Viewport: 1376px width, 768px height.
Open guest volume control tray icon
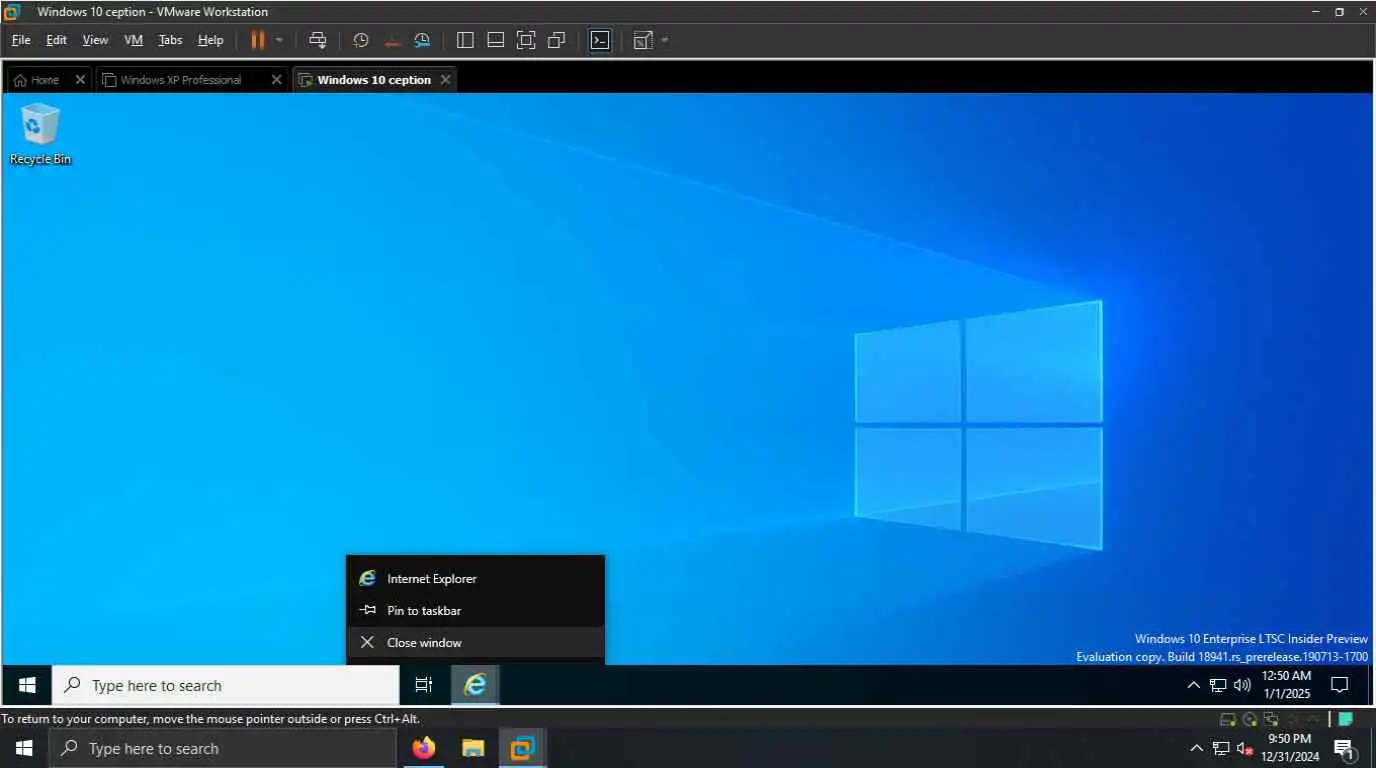(x=1243, y=685)
